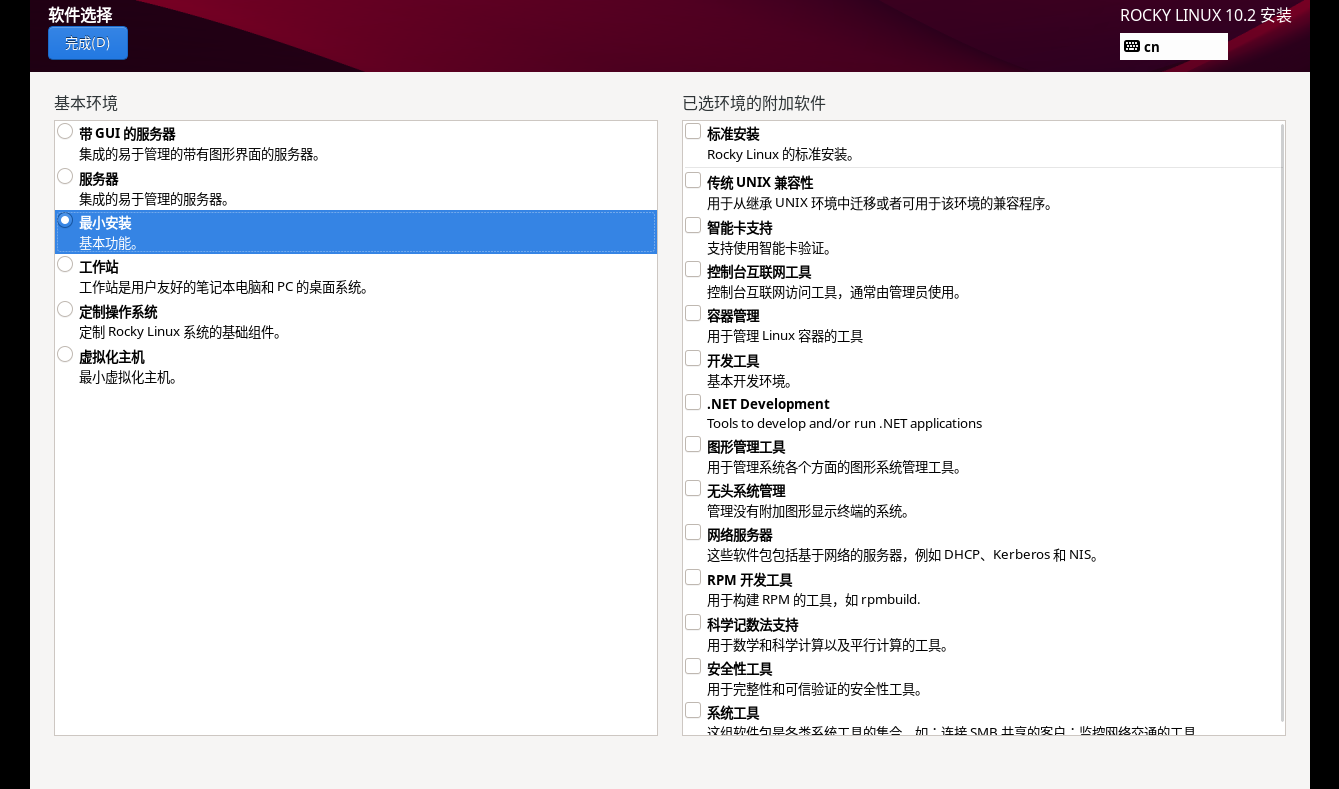Click the text 集成的易于管理的带有图形界面的服务器。
This screenshot has width=1339, height=789.
200,155
